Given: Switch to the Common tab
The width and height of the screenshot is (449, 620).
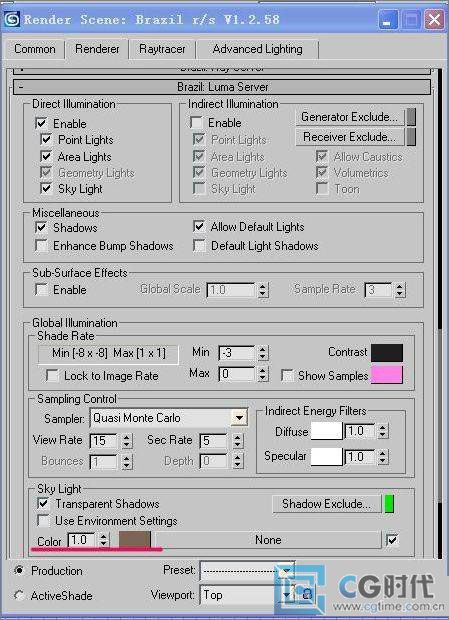Looking at the screenshot, I should [x=34, y=49].
